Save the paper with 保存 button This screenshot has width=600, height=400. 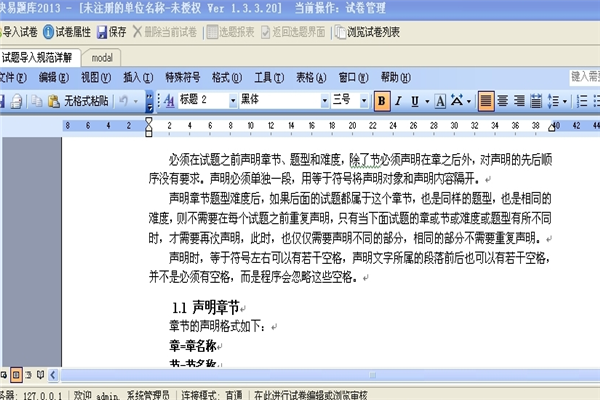(x=111, y=32)
